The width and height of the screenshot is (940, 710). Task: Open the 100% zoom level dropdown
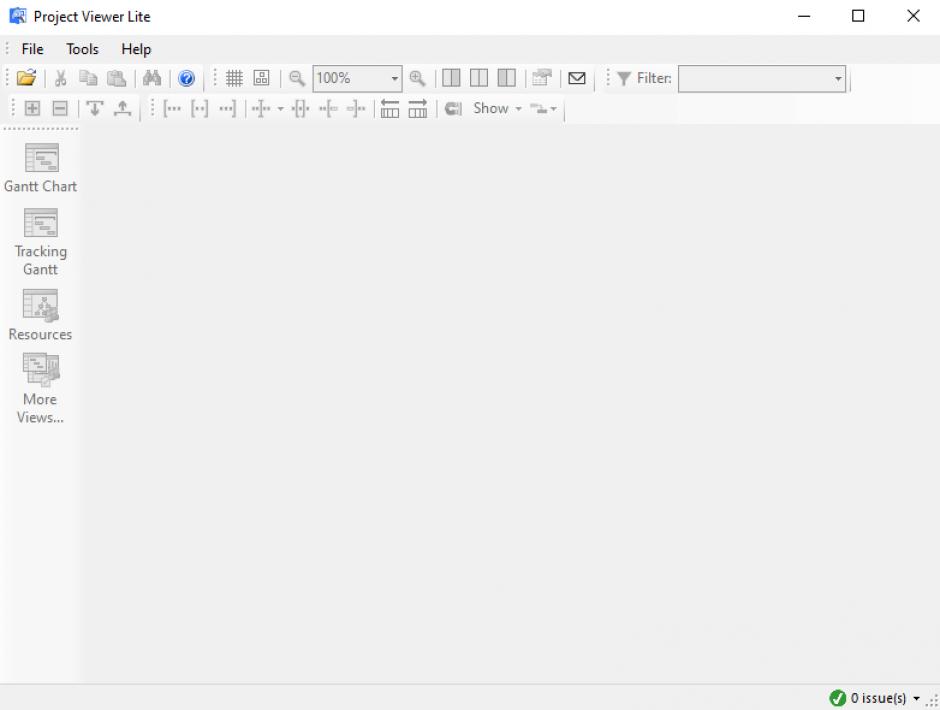coord(394,79)
